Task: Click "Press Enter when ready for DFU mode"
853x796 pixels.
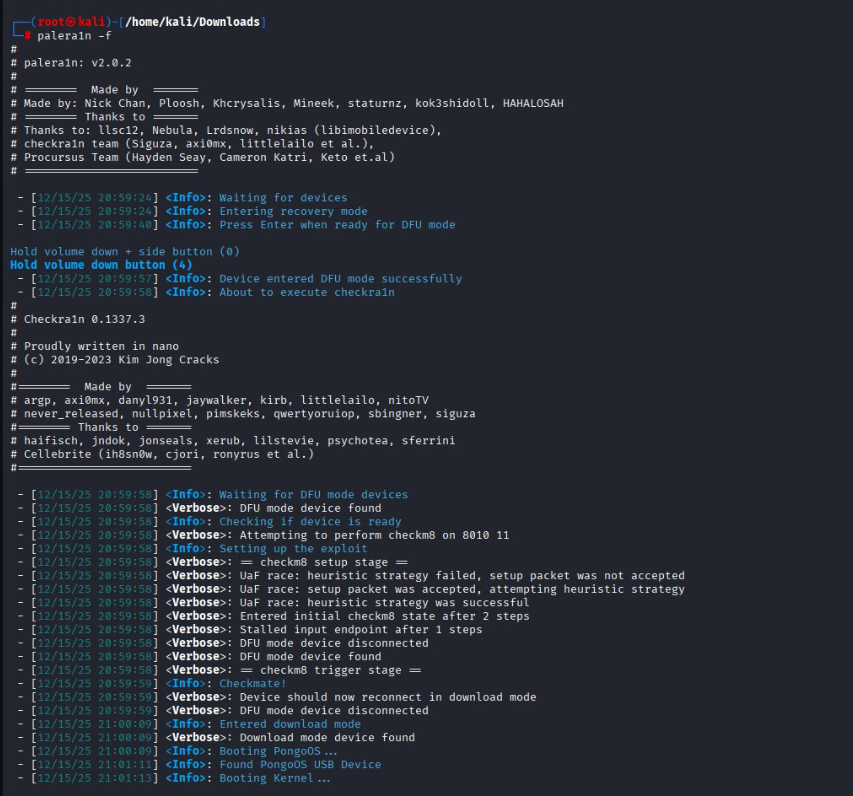Action: 337,225
